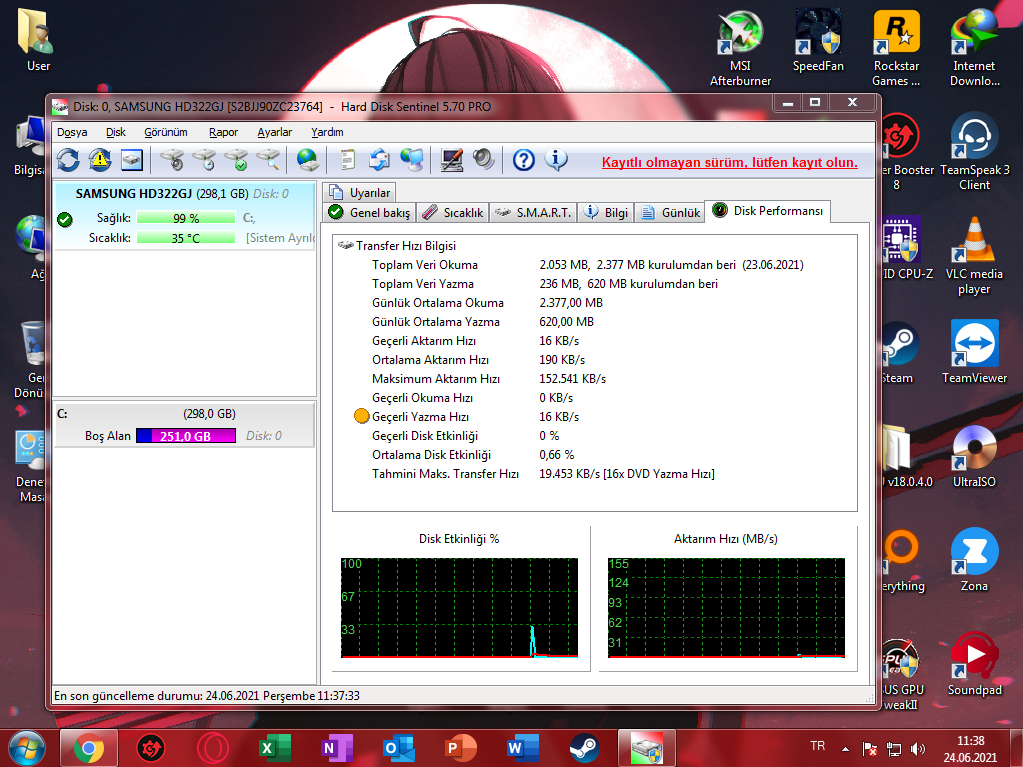Click the orange Geçerli Yazma Hızı indicator
The image size is (1023, 767).
361,416
